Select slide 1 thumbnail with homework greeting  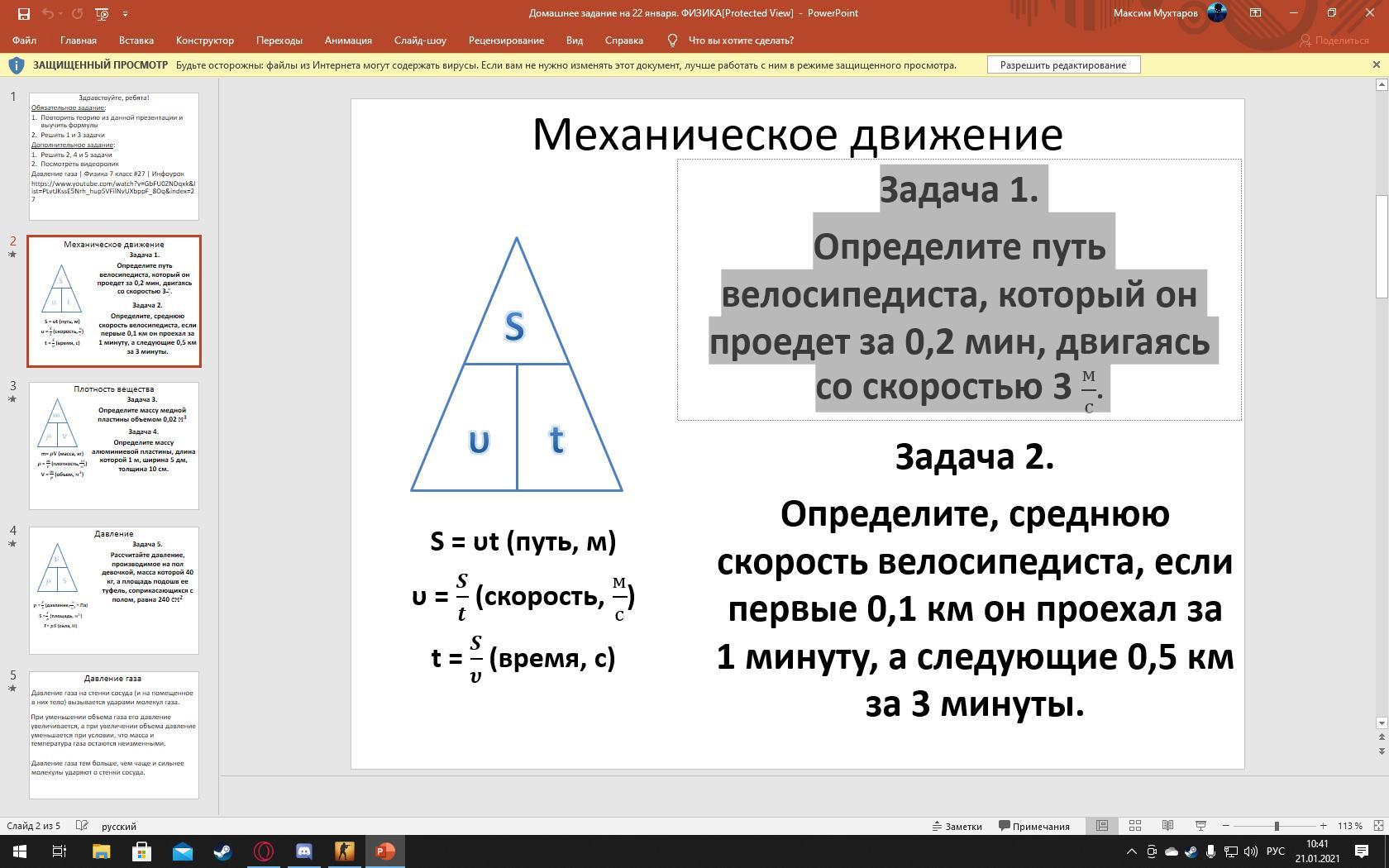[x=114, y=156]
